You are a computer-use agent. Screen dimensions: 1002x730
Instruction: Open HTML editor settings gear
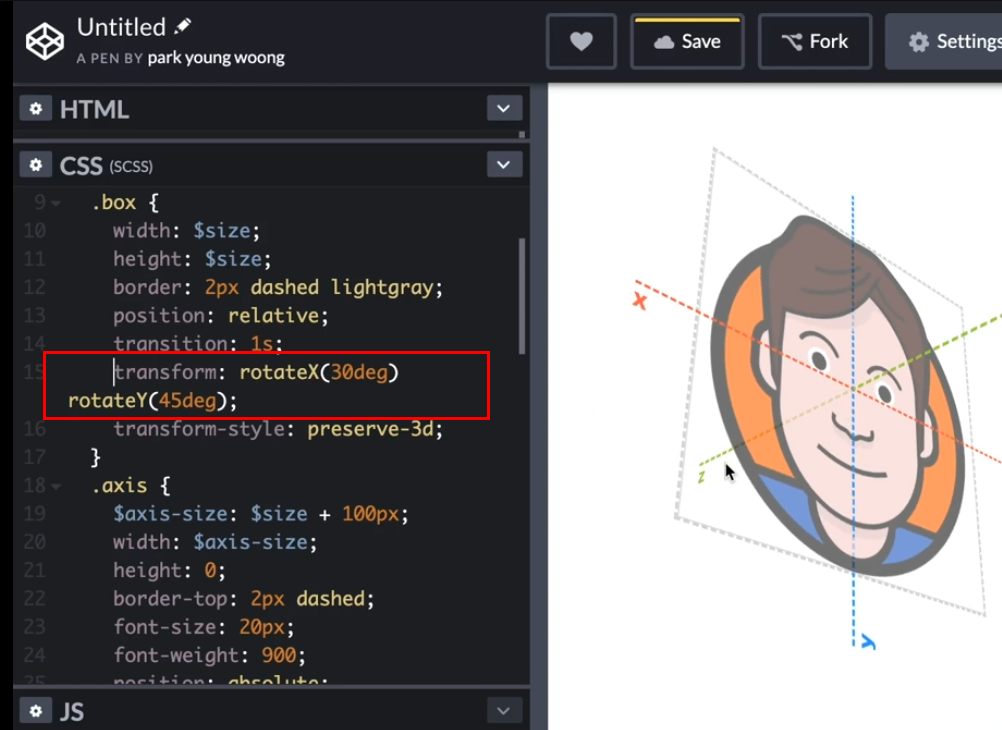(x=36, y=109)
